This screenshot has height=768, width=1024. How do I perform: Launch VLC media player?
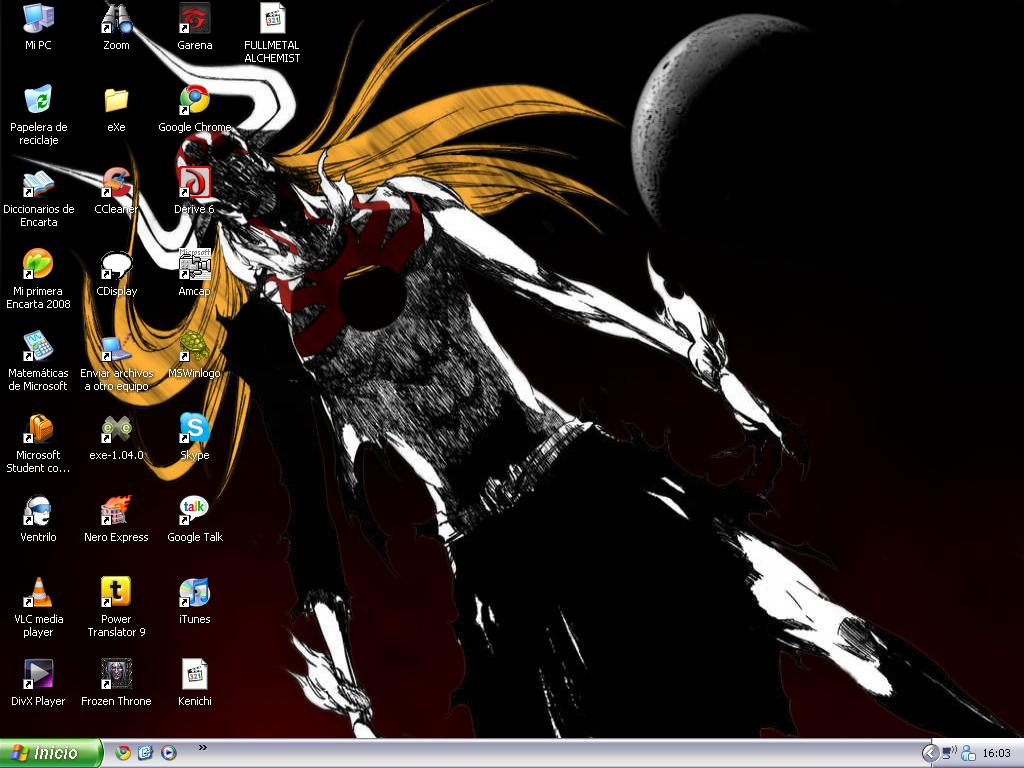click(38, 592)
